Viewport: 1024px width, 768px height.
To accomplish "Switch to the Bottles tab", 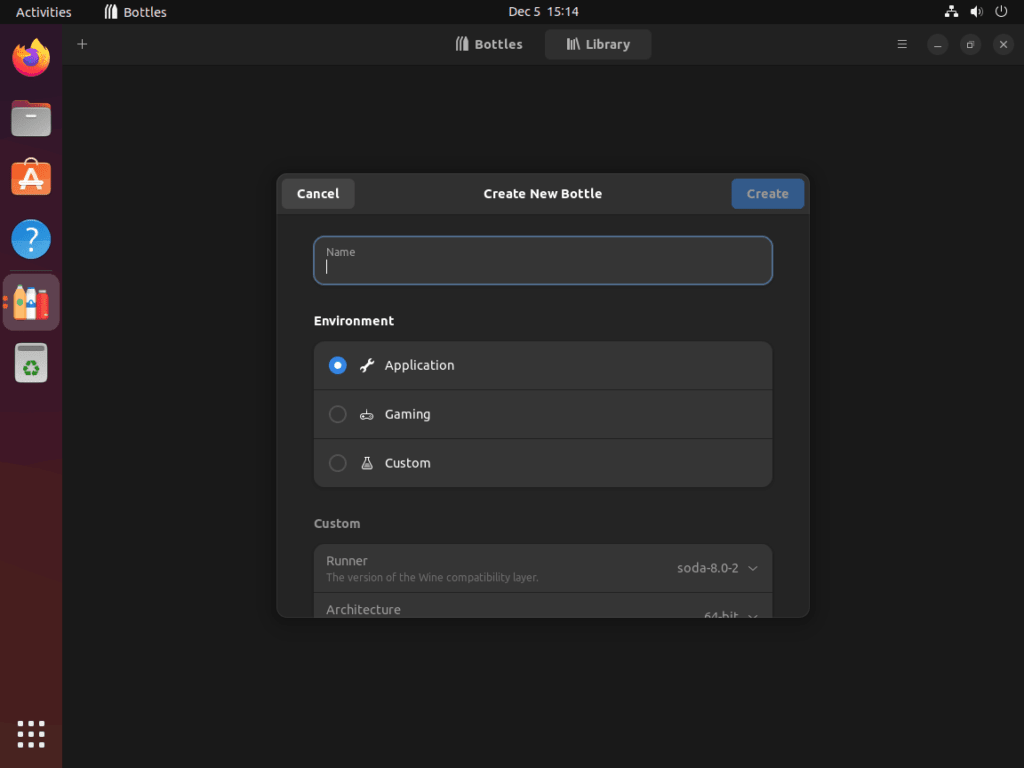I will click(x=489, y=44).
